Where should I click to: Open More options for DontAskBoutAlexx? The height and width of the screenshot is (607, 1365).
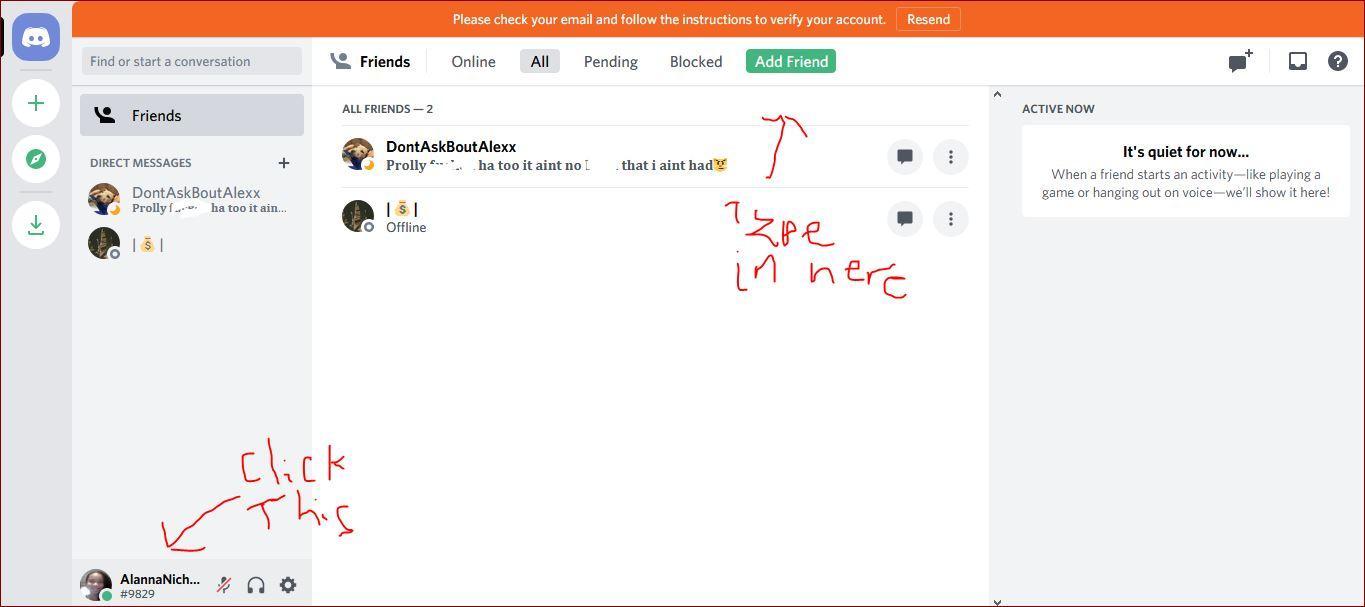click(951, 157)
